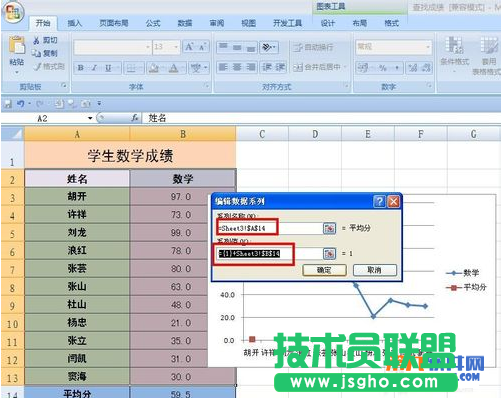
Task: Click the Undo arrow icon
Action: tap(20, 104)
